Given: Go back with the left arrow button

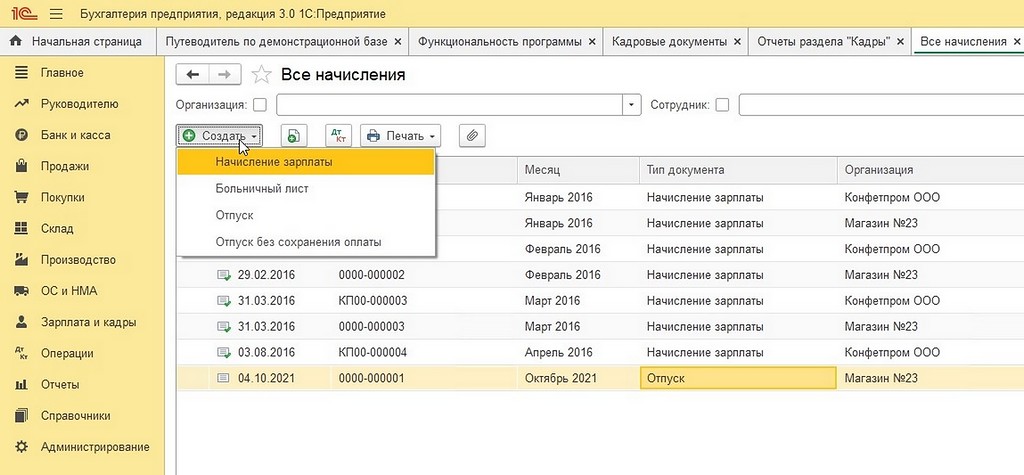Looking at the screenshot, I should (x=193, y=74).
